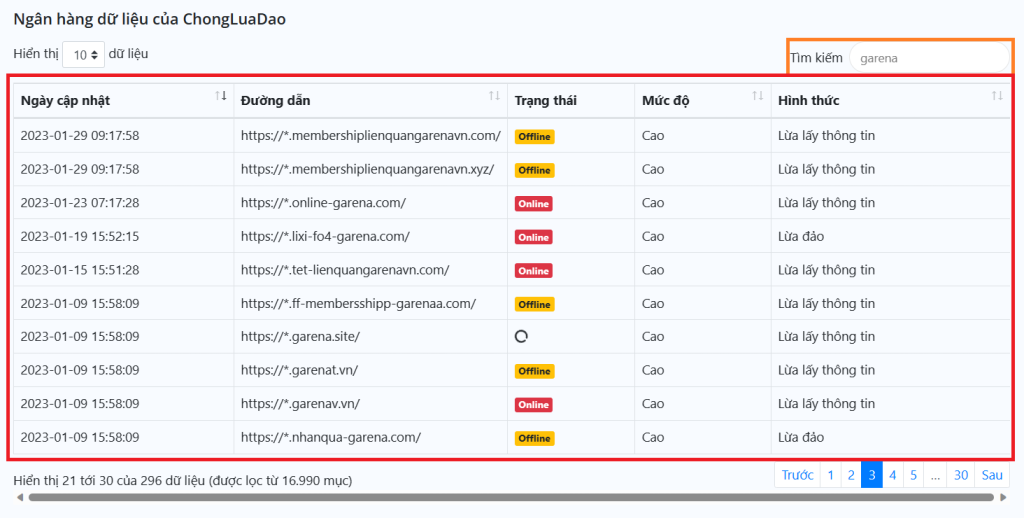This screenshot has width=1024, height=518.
Task: Click the scrollbar right arrow
Action: click(x=1003, y=497)
